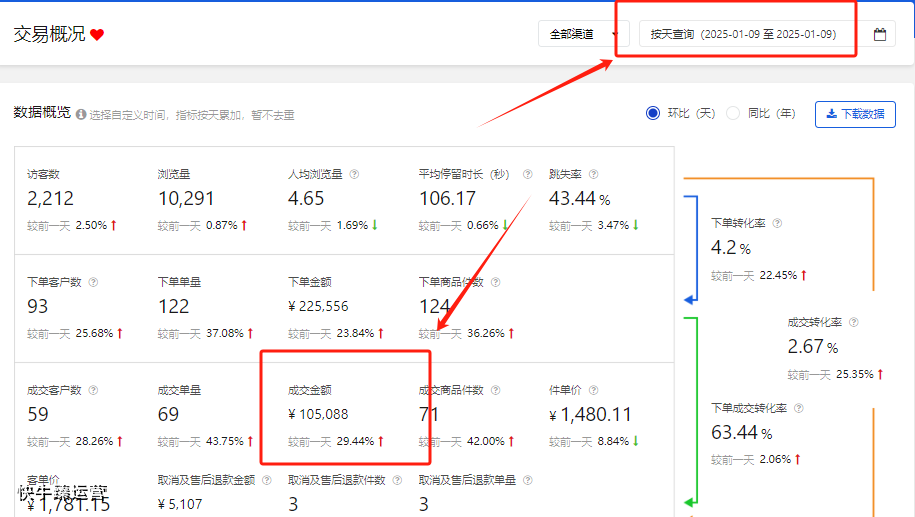The width and height of the screenshot is (915, 517).
Task: Click help icon beside 件单价
Action: click(x=593, y=390)
